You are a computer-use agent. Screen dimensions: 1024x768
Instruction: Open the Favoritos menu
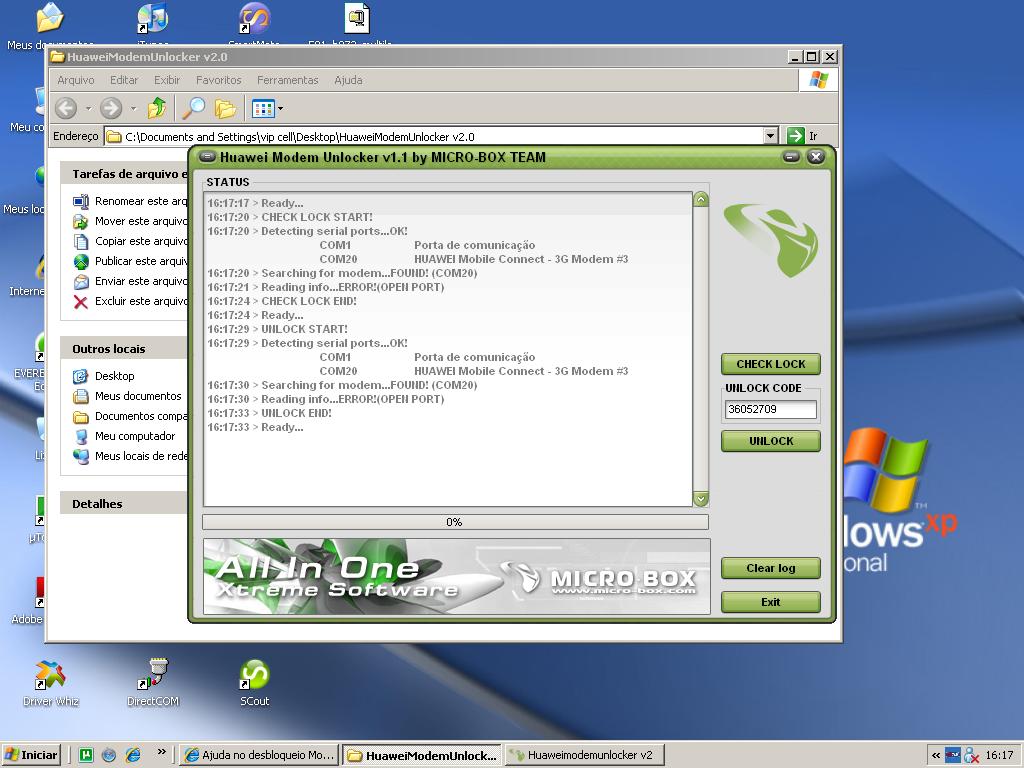218,80
